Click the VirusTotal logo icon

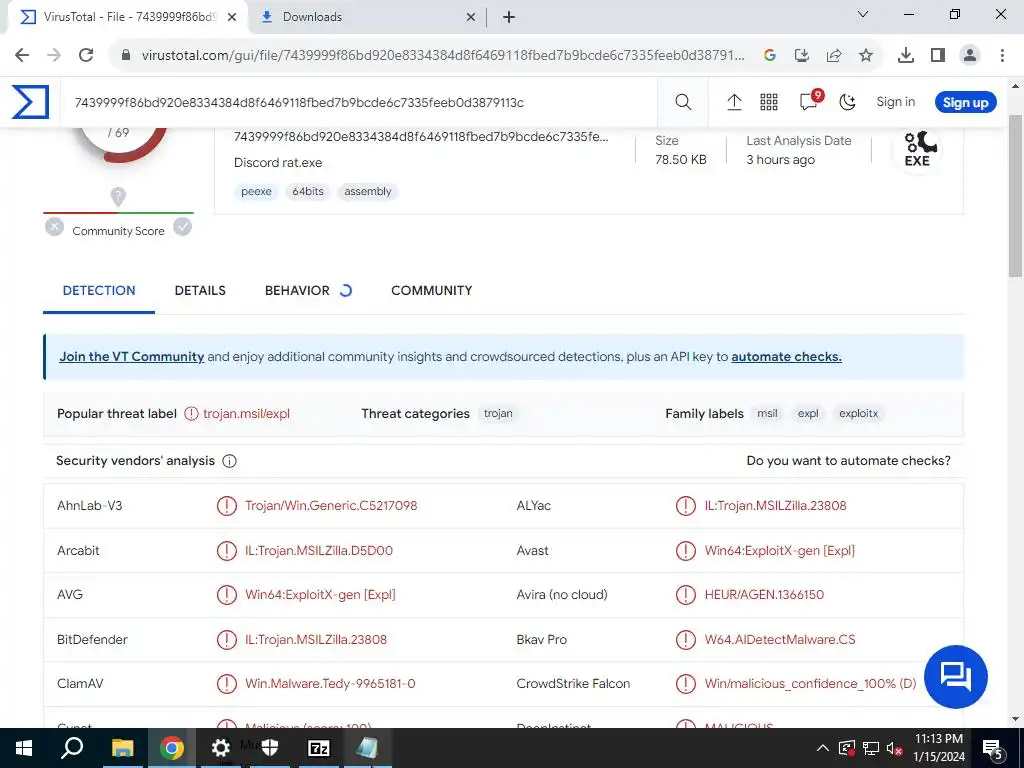pyautogui.click(x=30, y=102)
